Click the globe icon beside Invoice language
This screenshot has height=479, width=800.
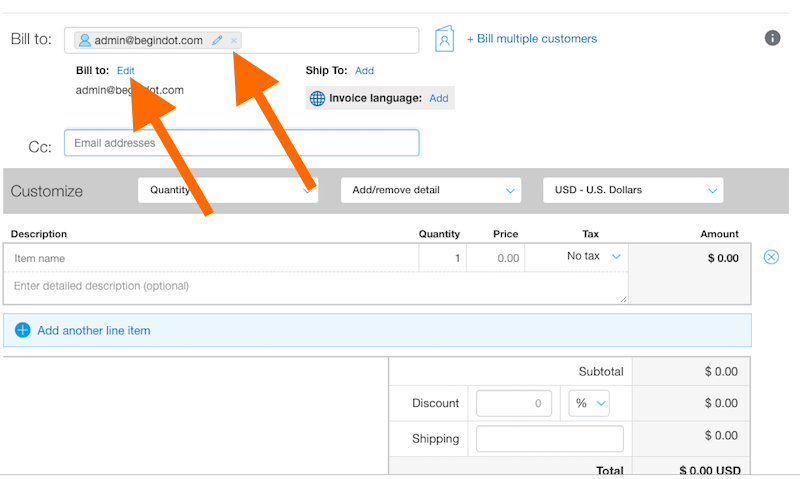(317, 98)
